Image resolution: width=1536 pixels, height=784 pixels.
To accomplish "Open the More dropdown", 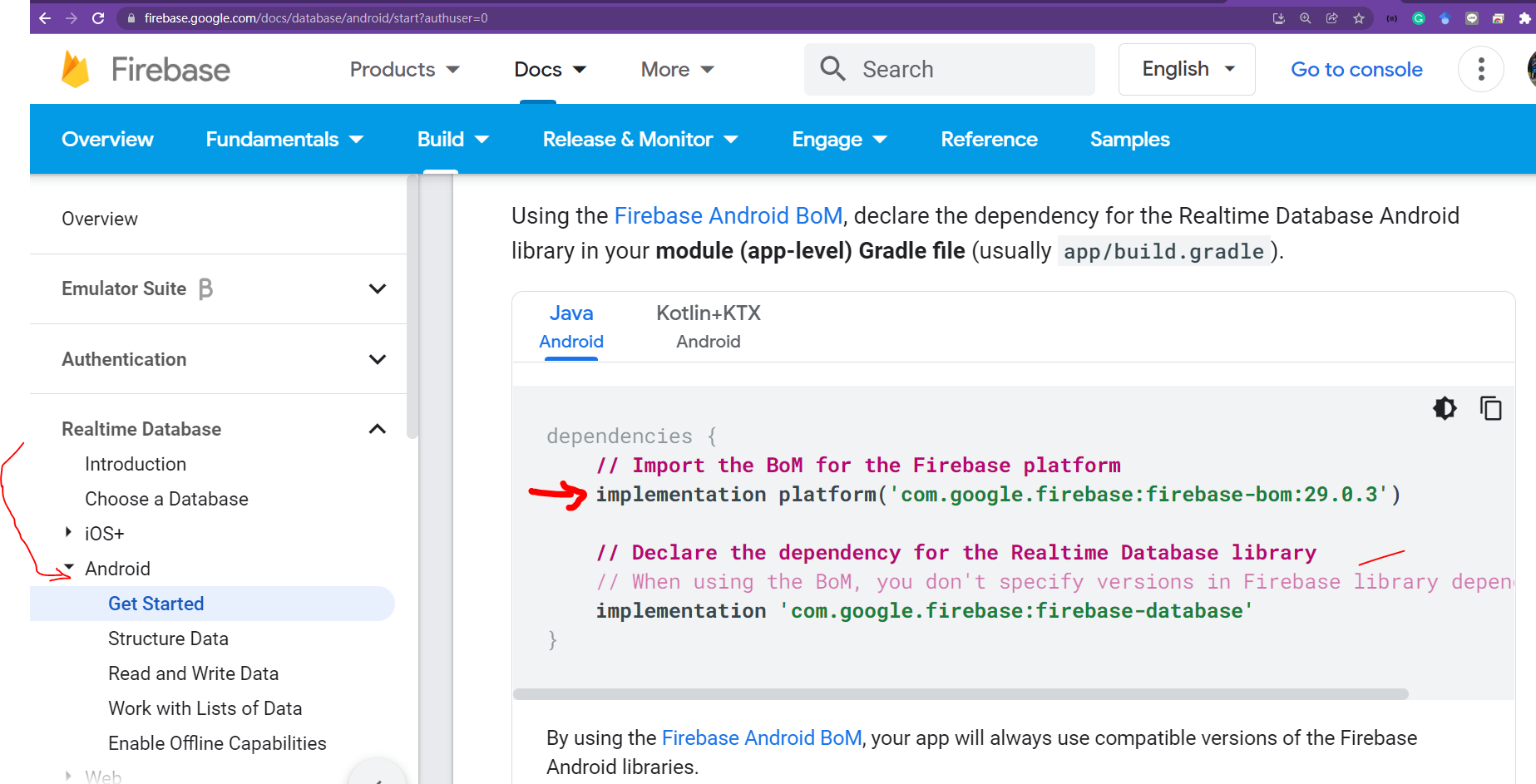I will [678, 69].
